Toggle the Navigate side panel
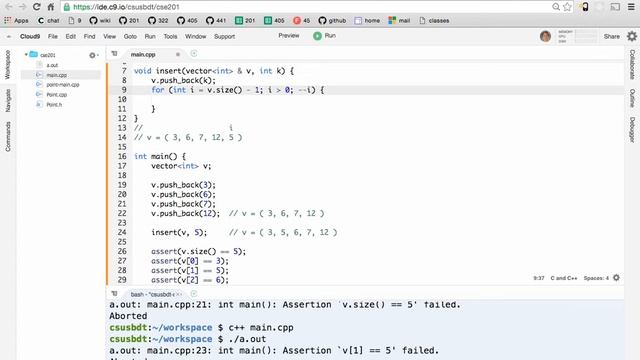 click(x=8, y=100)
